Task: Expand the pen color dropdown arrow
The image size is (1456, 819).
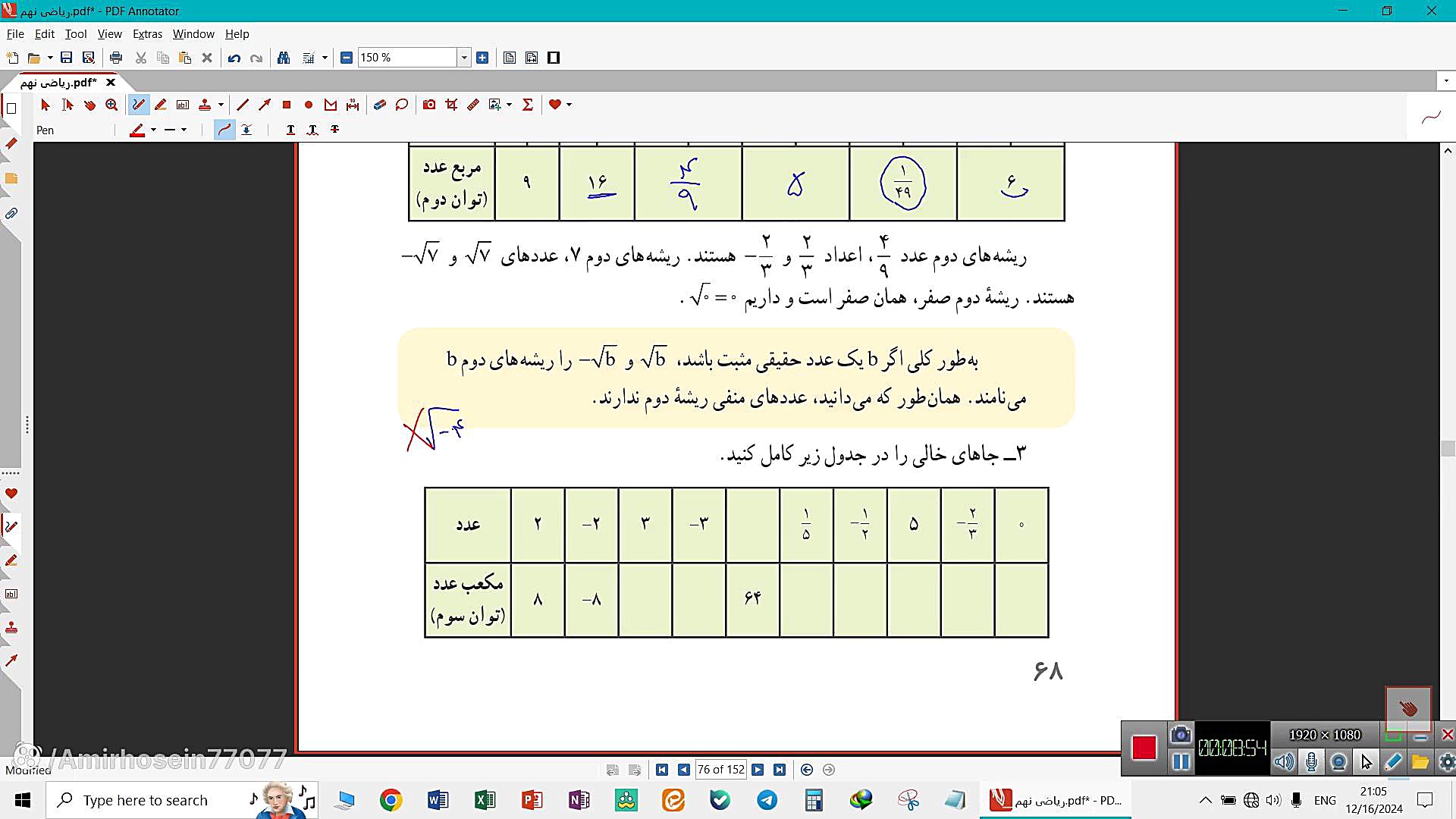Action: pos(153,130)
